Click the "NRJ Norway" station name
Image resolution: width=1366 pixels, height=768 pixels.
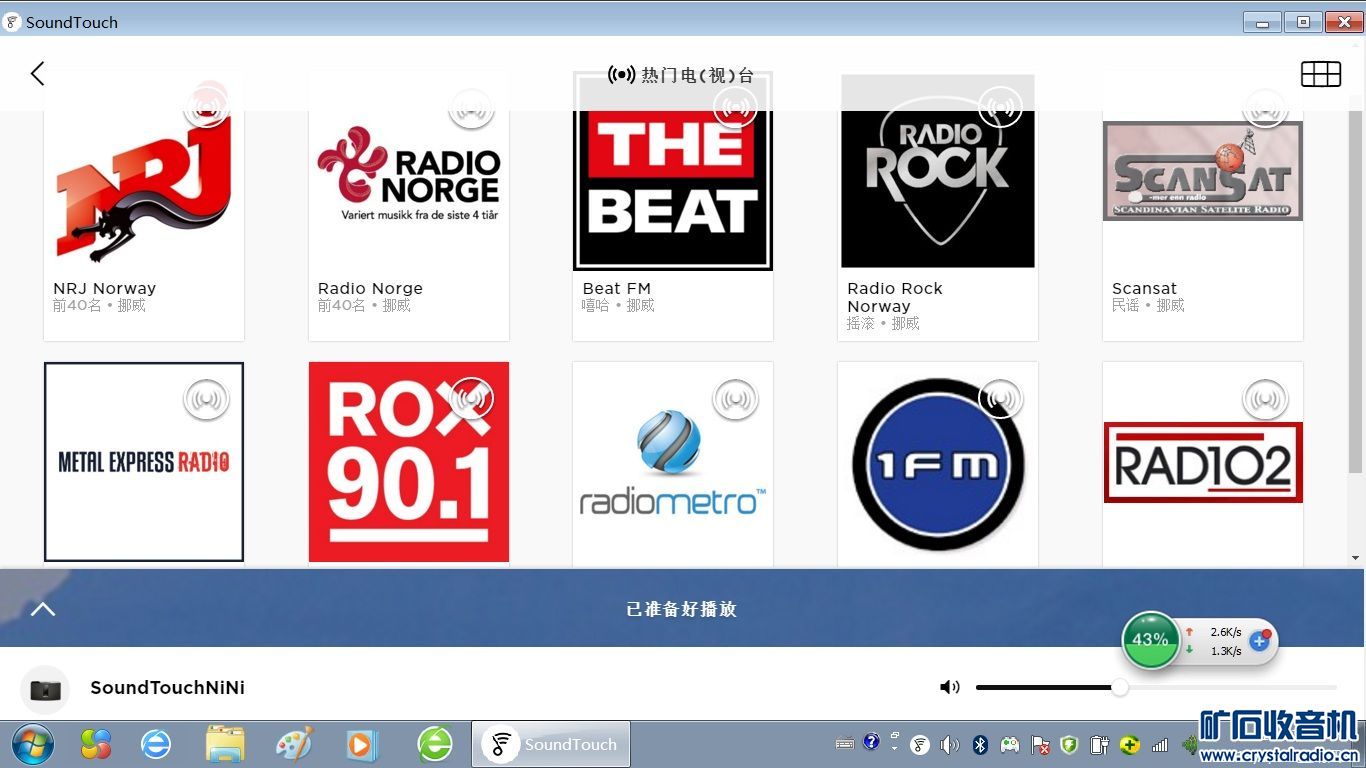point(104,288)
